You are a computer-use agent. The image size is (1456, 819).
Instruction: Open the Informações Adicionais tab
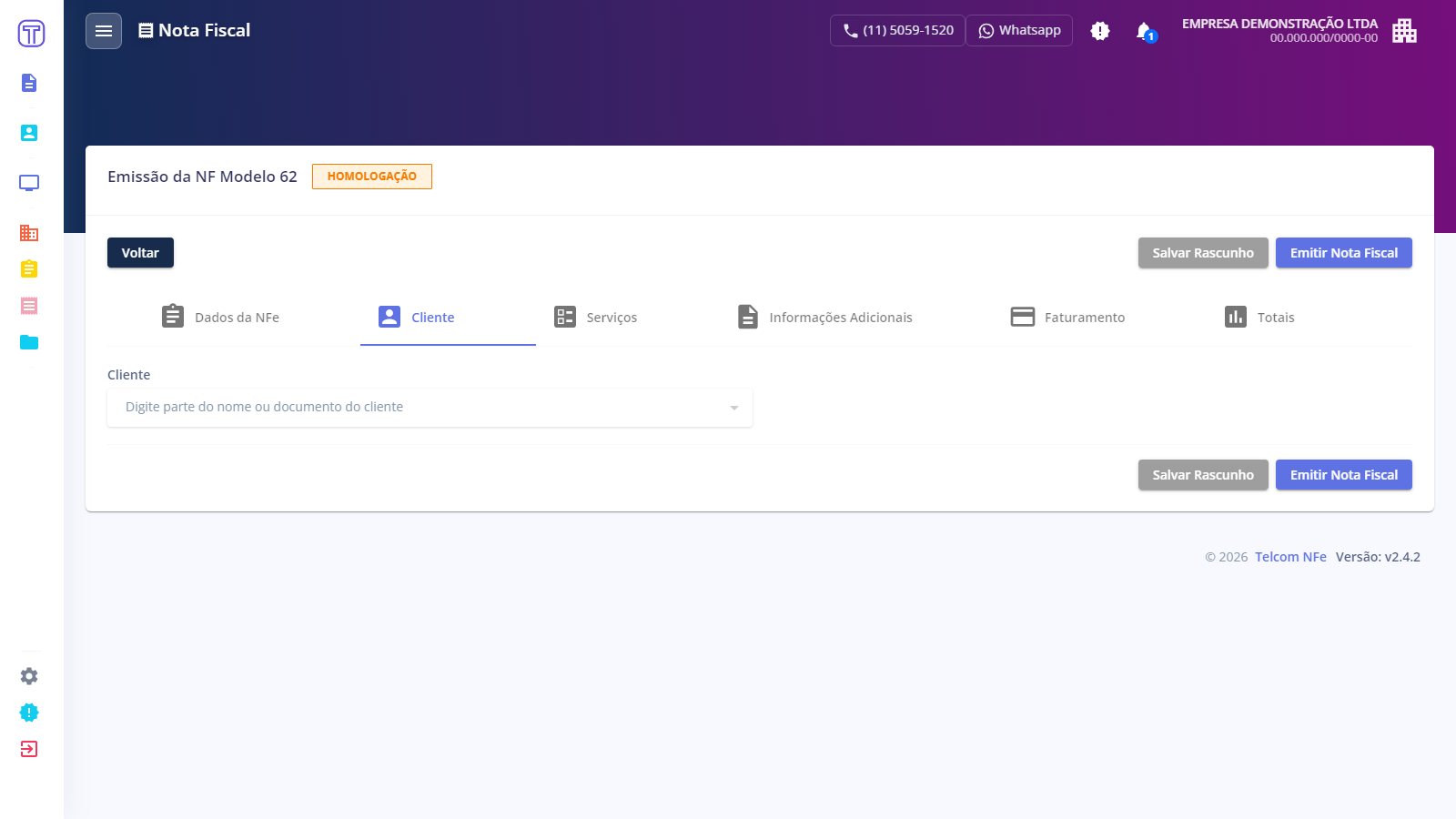824,317
